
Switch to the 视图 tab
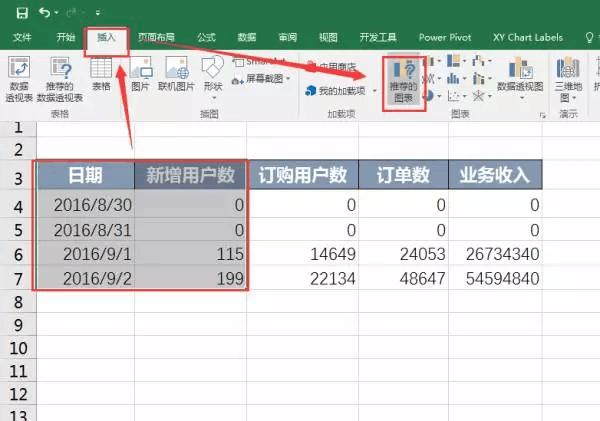[328, 38]
